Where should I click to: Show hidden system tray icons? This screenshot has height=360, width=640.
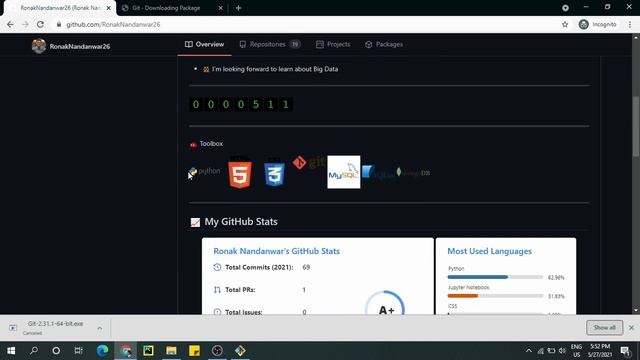point(529,351)
